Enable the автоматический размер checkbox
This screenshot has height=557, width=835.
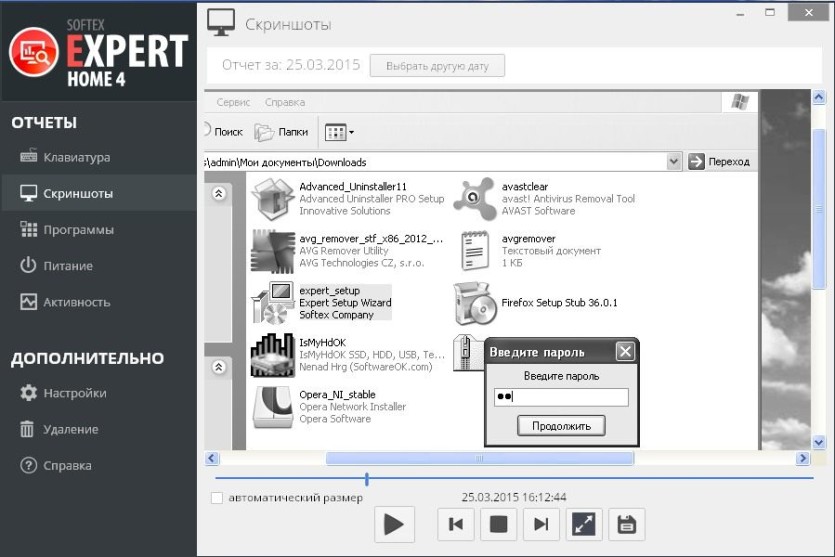pos(217,498)
